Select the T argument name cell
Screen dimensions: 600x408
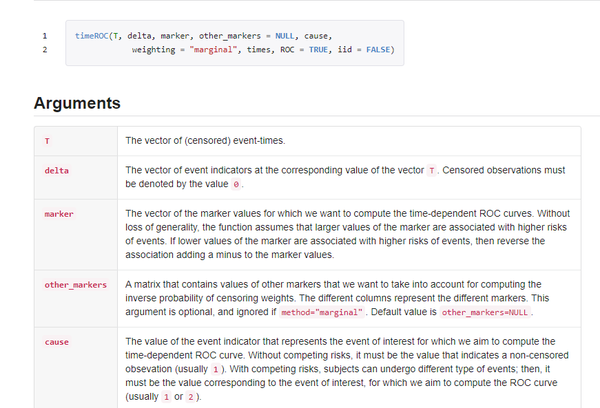pyautogui.click(x=47, y=141)
